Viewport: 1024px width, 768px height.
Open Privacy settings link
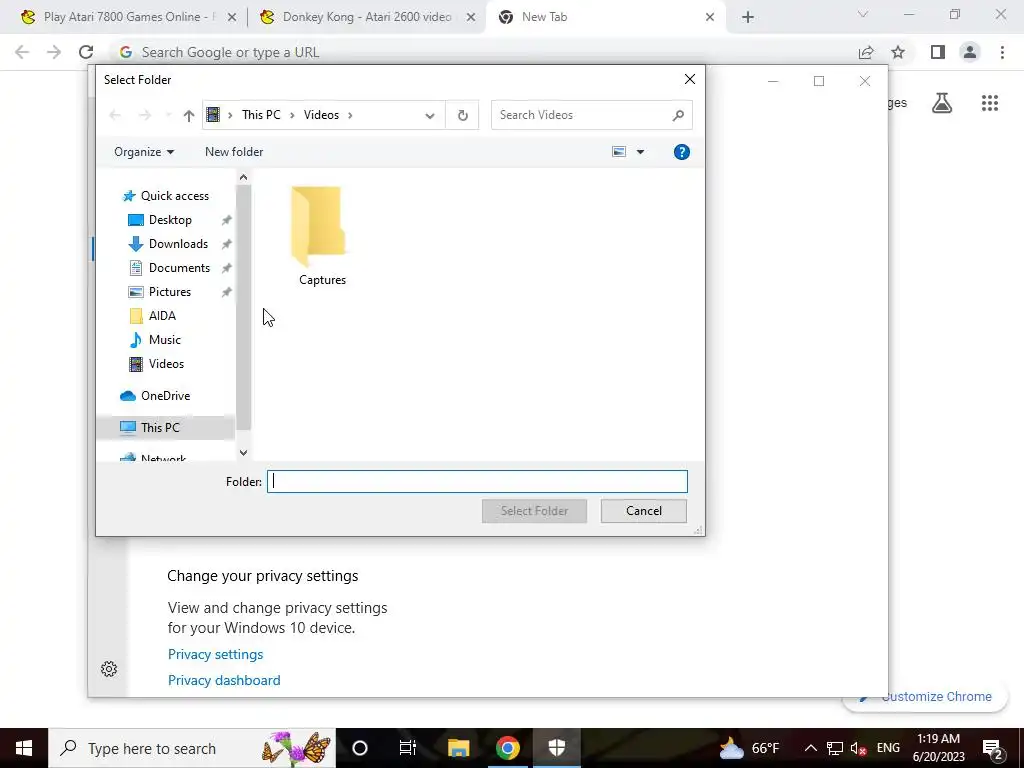click(216, 654)
